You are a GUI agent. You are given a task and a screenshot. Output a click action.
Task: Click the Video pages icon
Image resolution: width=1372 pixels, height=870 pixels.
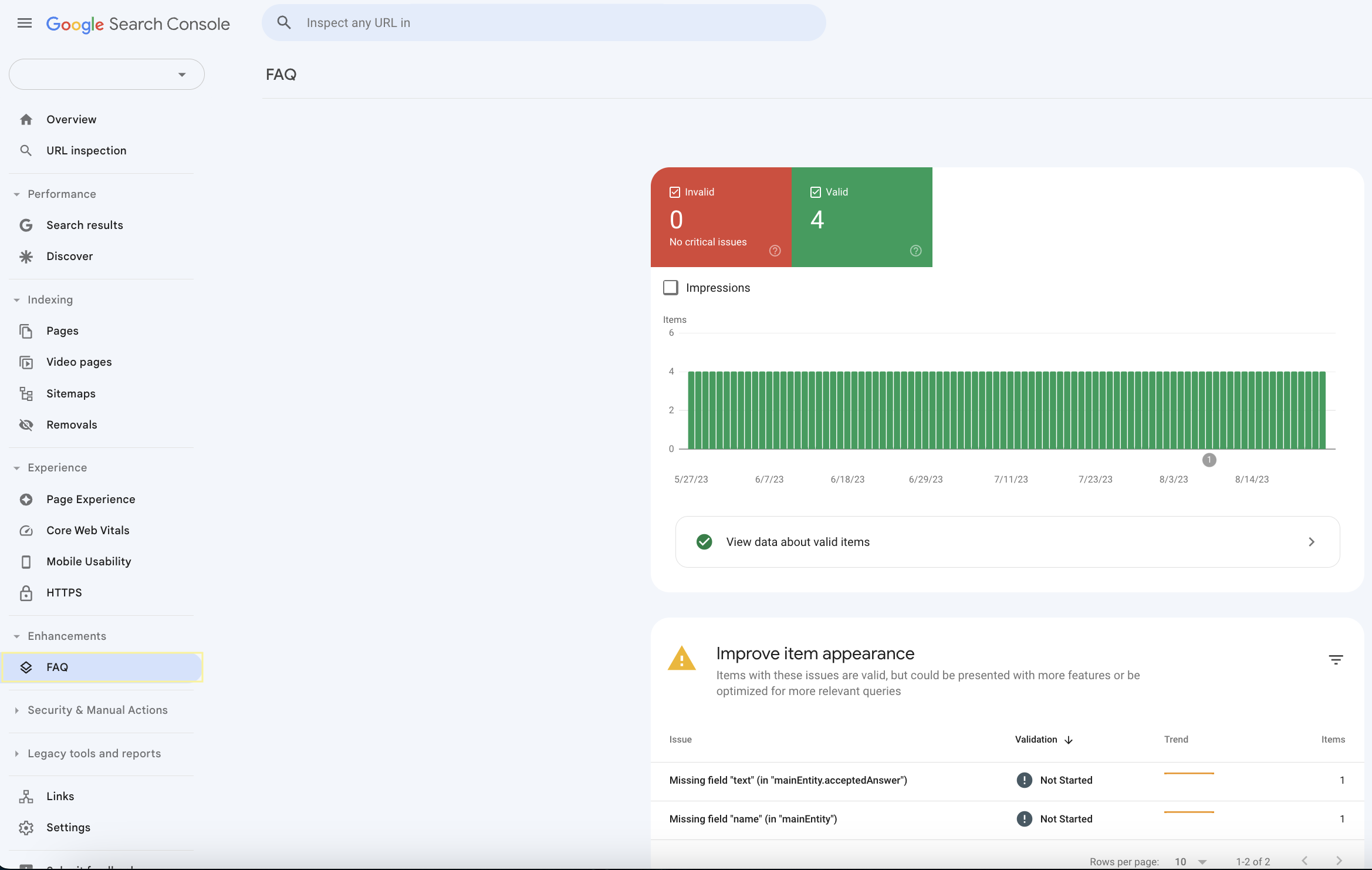pos(26,362)
